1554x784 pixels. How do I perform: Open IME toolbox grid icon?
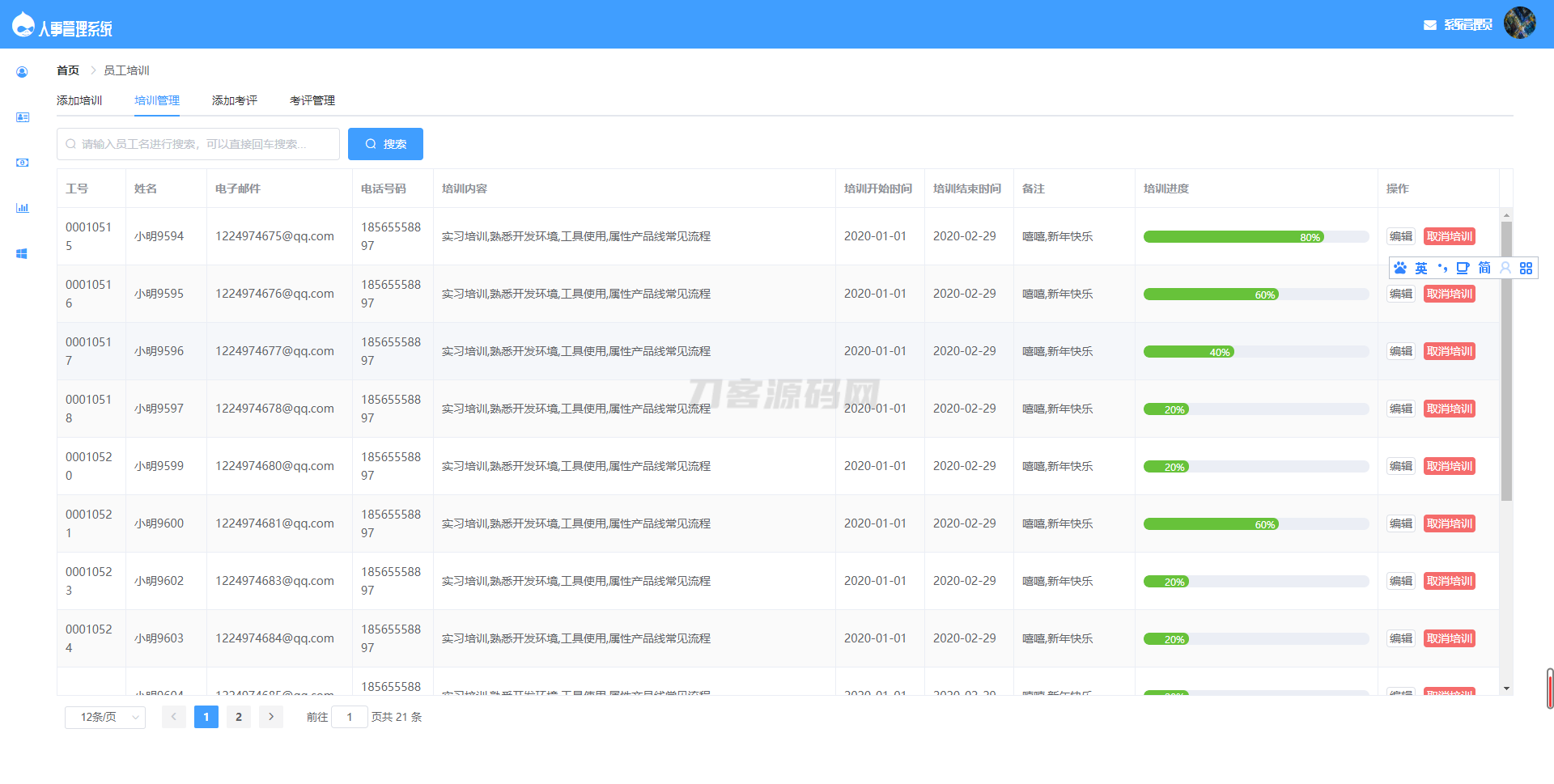[x=1526, y=268]
